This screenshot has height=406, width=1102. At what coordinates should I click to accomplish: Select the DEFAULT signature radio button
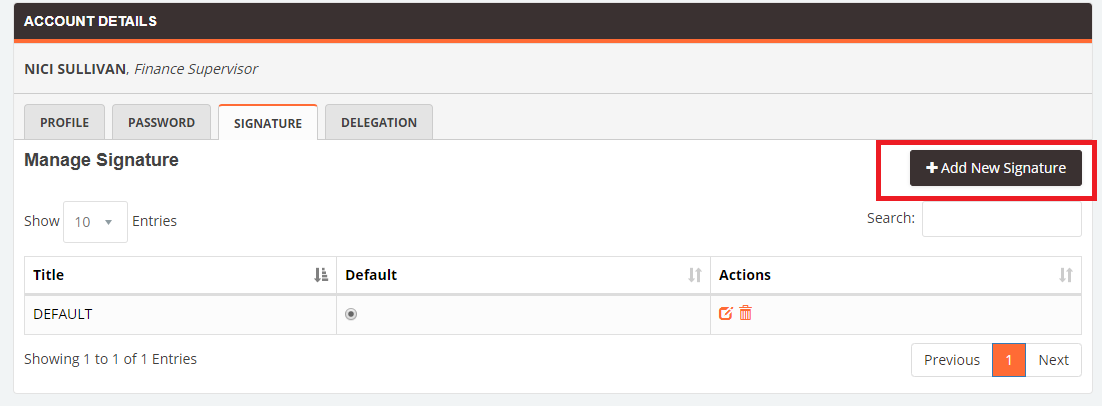351,315
